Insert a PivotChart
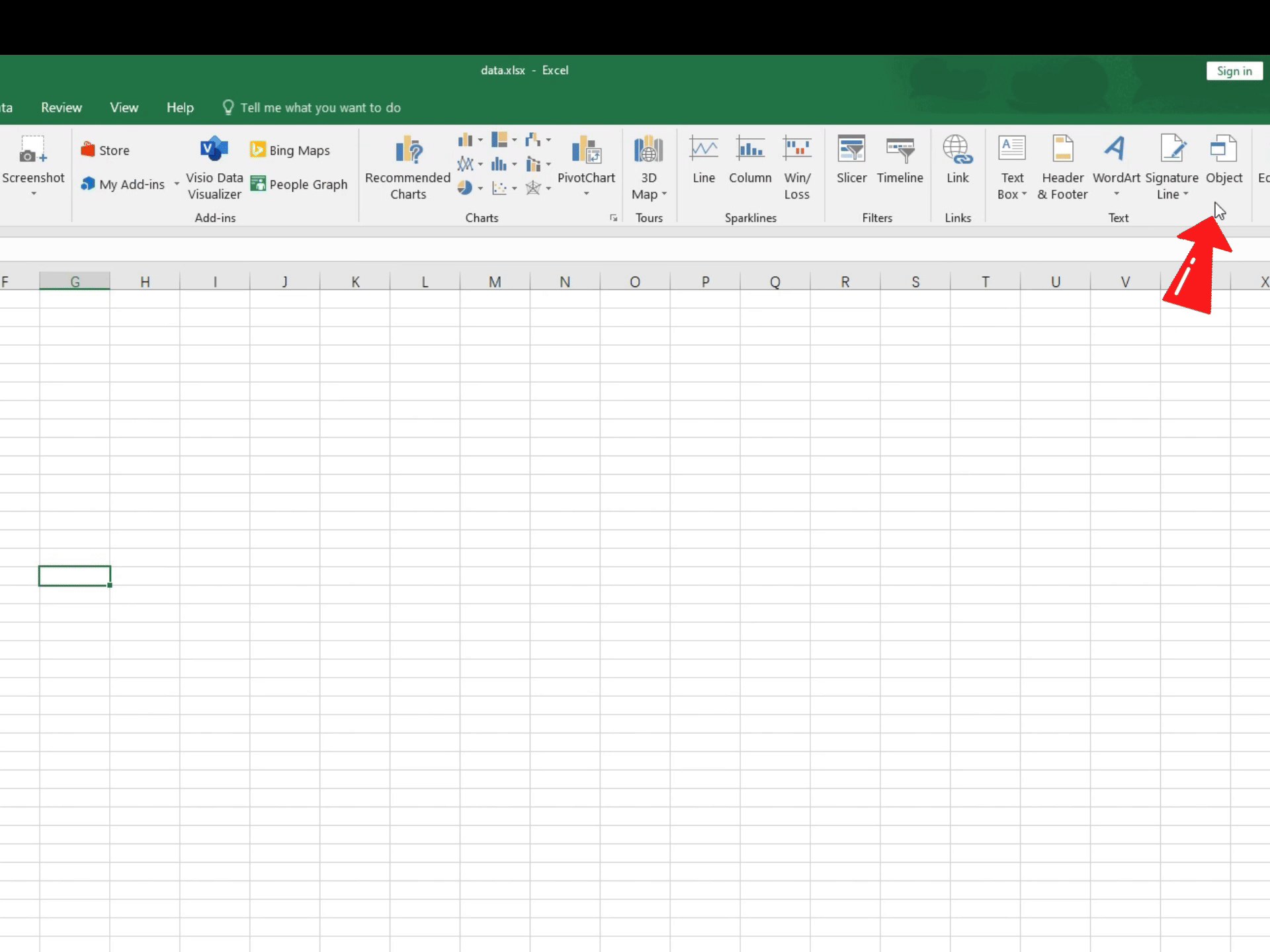Screen dimensions: 1270x952 click(586, 151)
